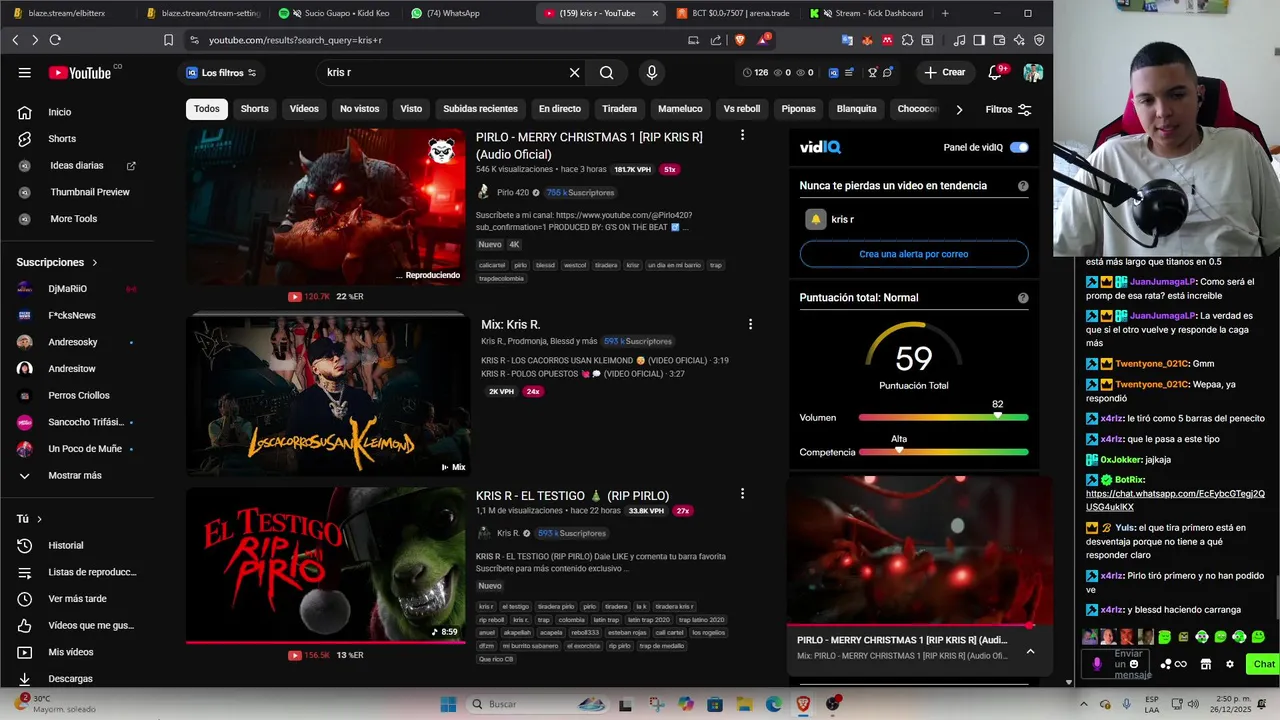The image size is (1280, 720).
Task: Select the No vistos chip
Action: tap(360, 109)
